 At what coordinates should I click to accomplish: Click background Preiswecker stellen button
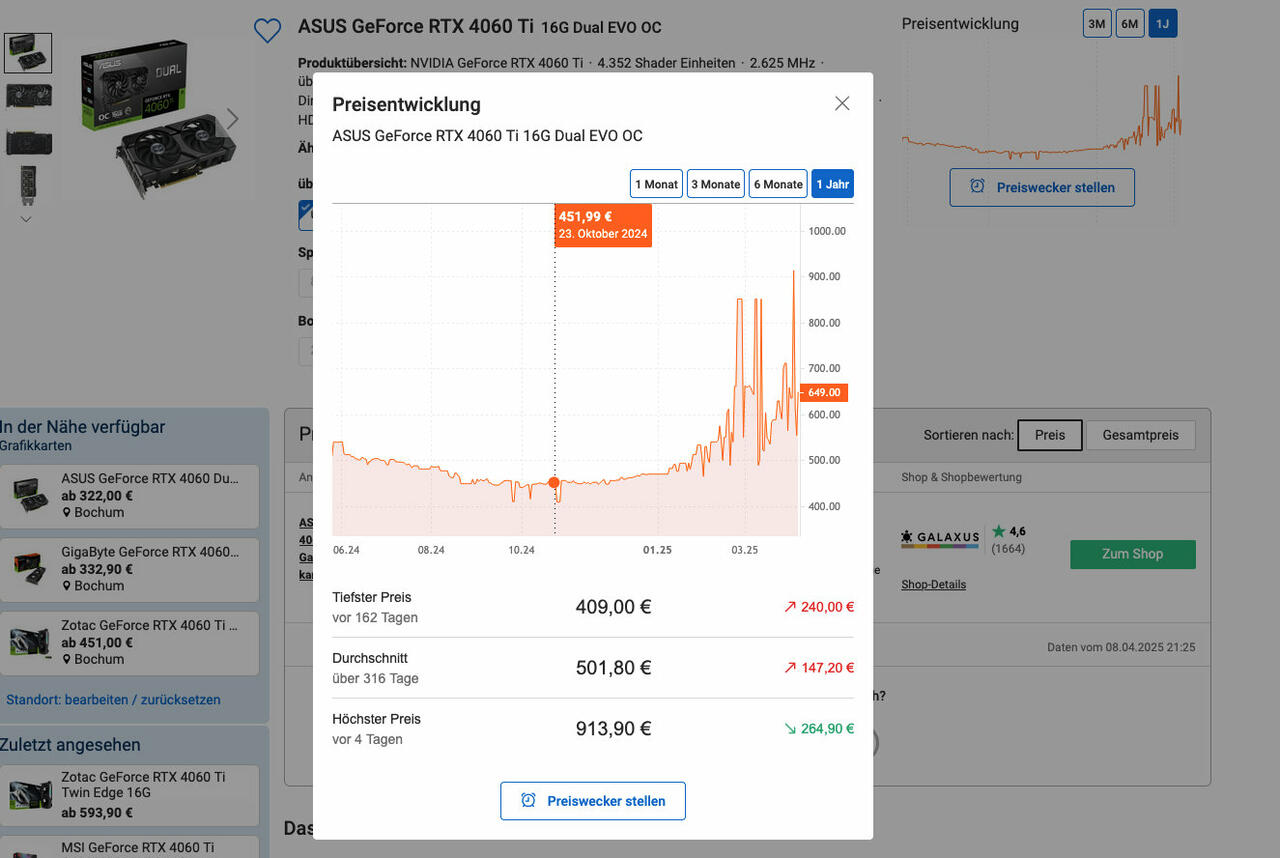[x=1042, y=187]
